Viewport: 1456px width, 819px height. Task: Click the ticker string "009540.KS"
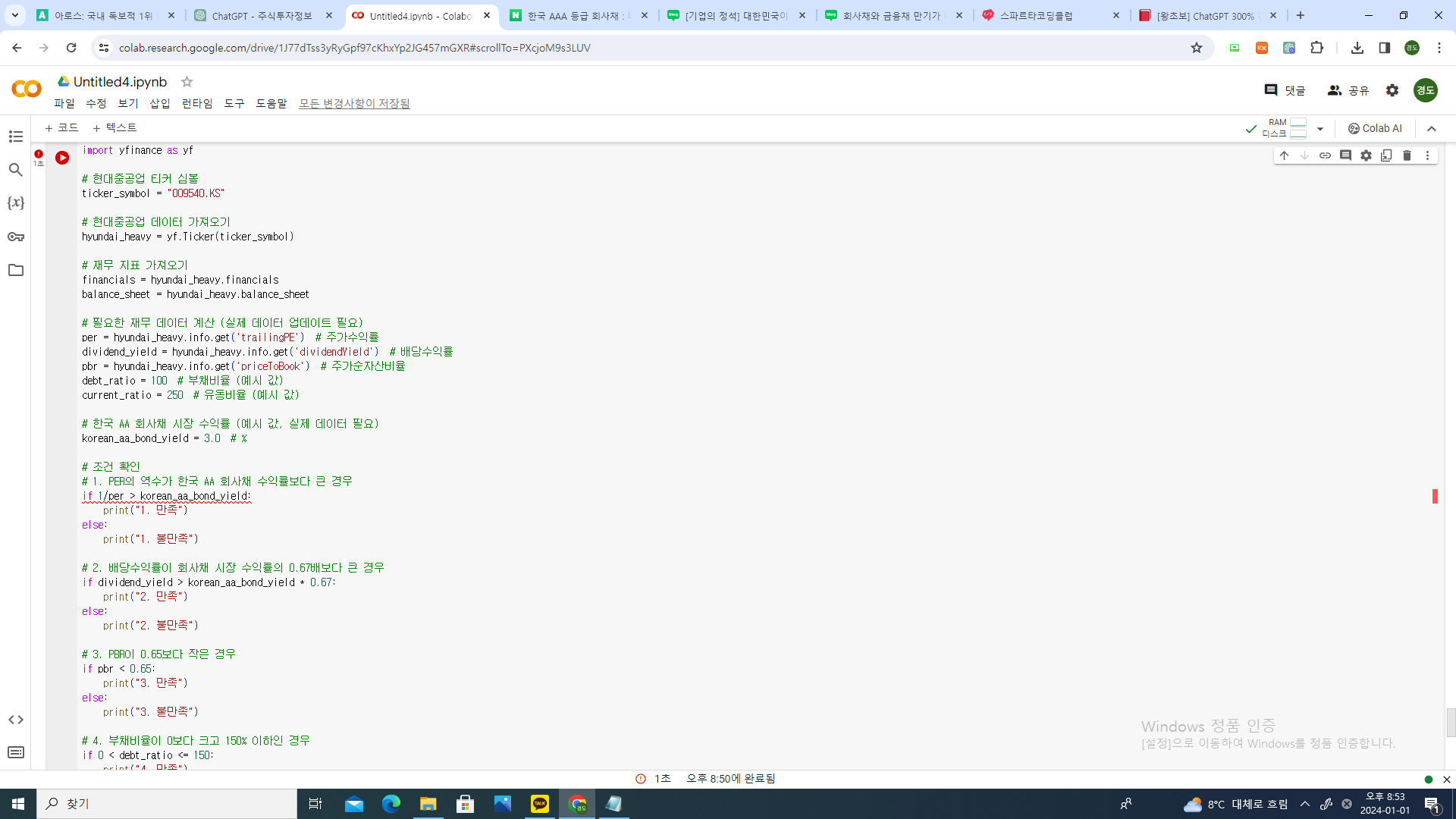(196, 193)
